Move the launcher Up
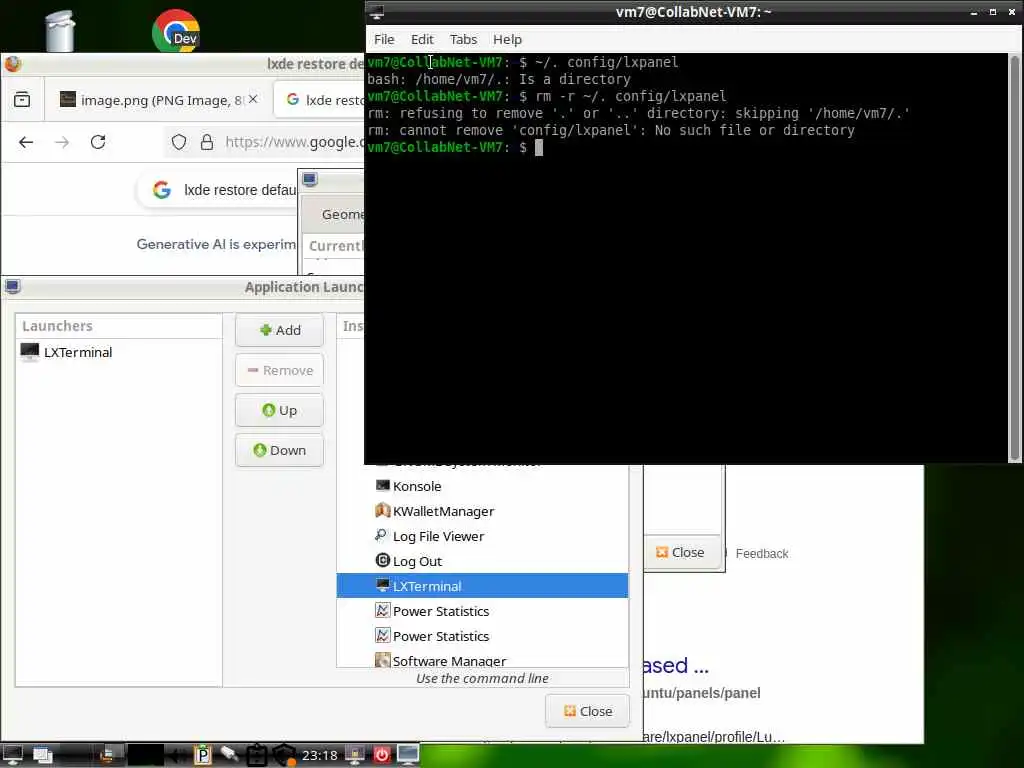The height and width of the screenshot is (768, 1024). [x=280, y=410]
